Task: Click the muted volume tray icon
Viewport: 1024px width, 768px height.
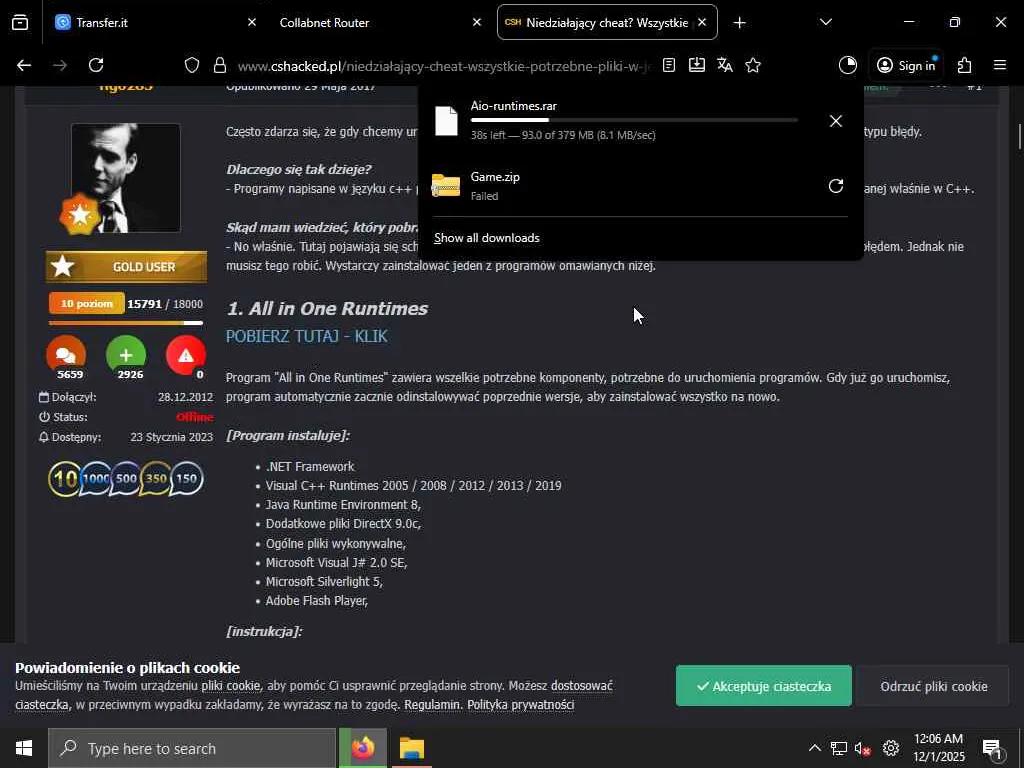Action: (863, 748)
